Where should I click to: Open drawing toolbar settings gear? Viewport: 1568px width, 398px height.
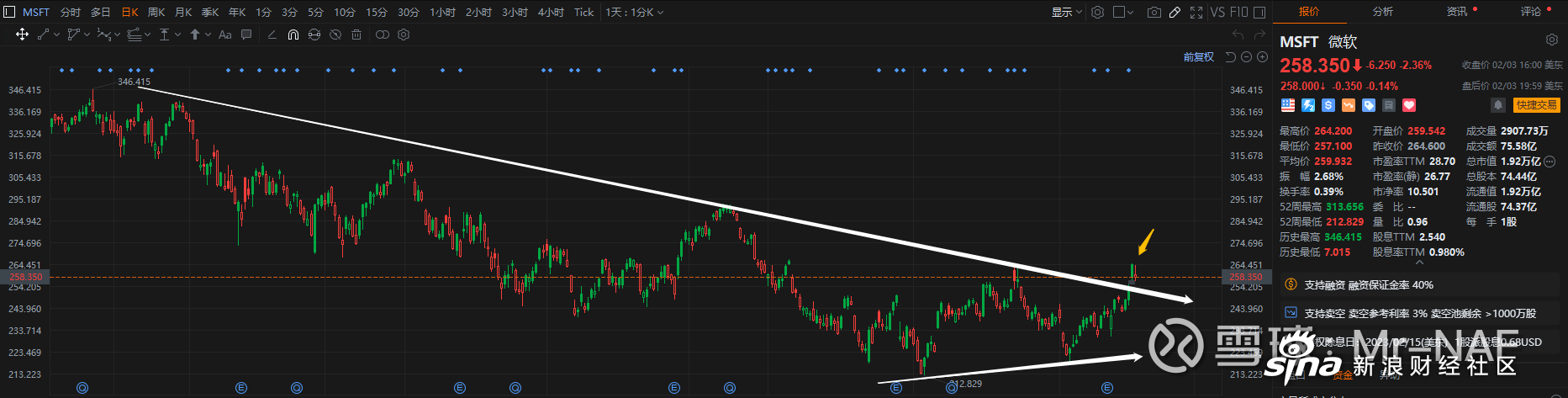tap(404, 34)
